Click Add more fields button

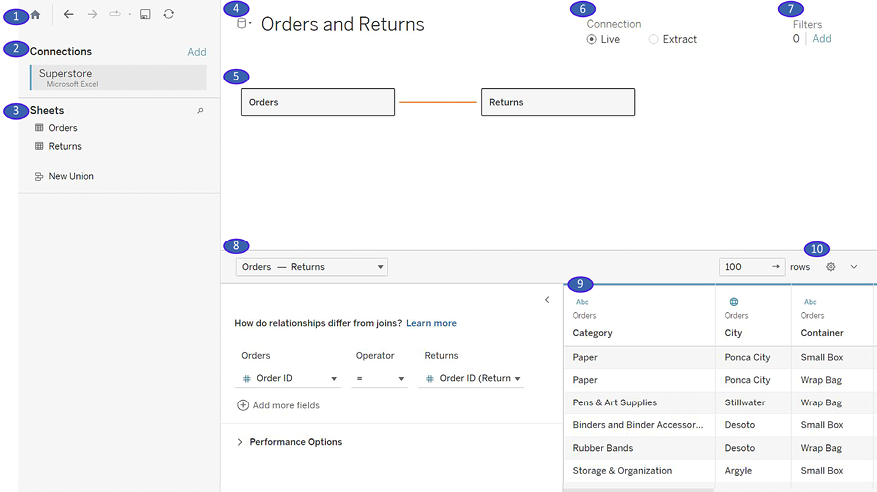(x=278, y=405)
